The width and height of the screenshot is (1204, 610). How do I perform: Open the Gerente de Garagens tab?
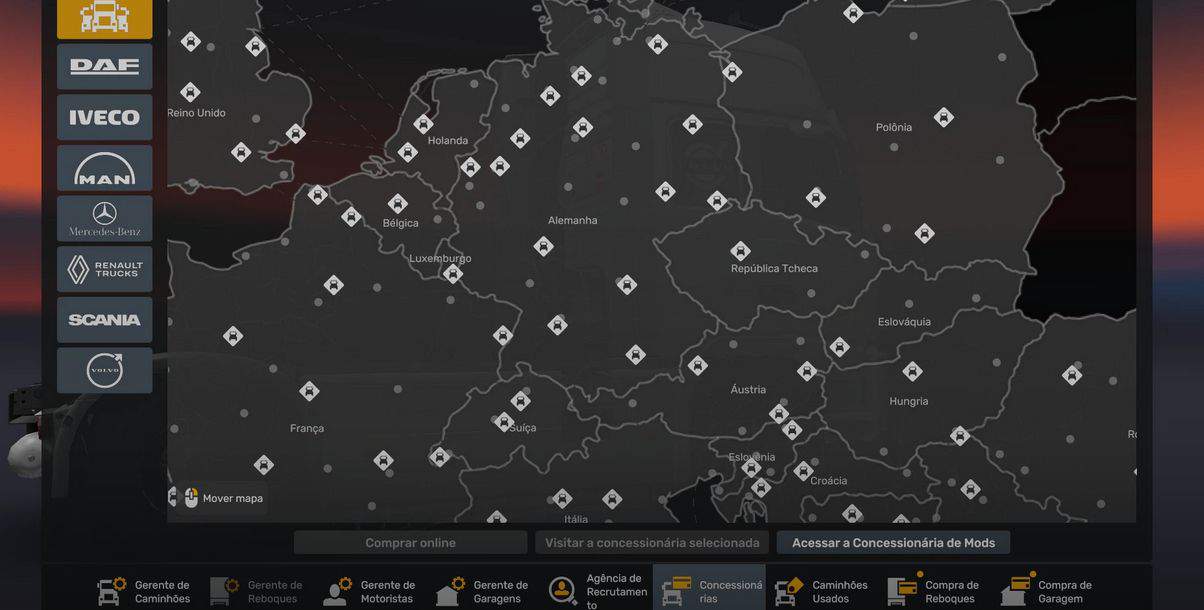[483, 591]
